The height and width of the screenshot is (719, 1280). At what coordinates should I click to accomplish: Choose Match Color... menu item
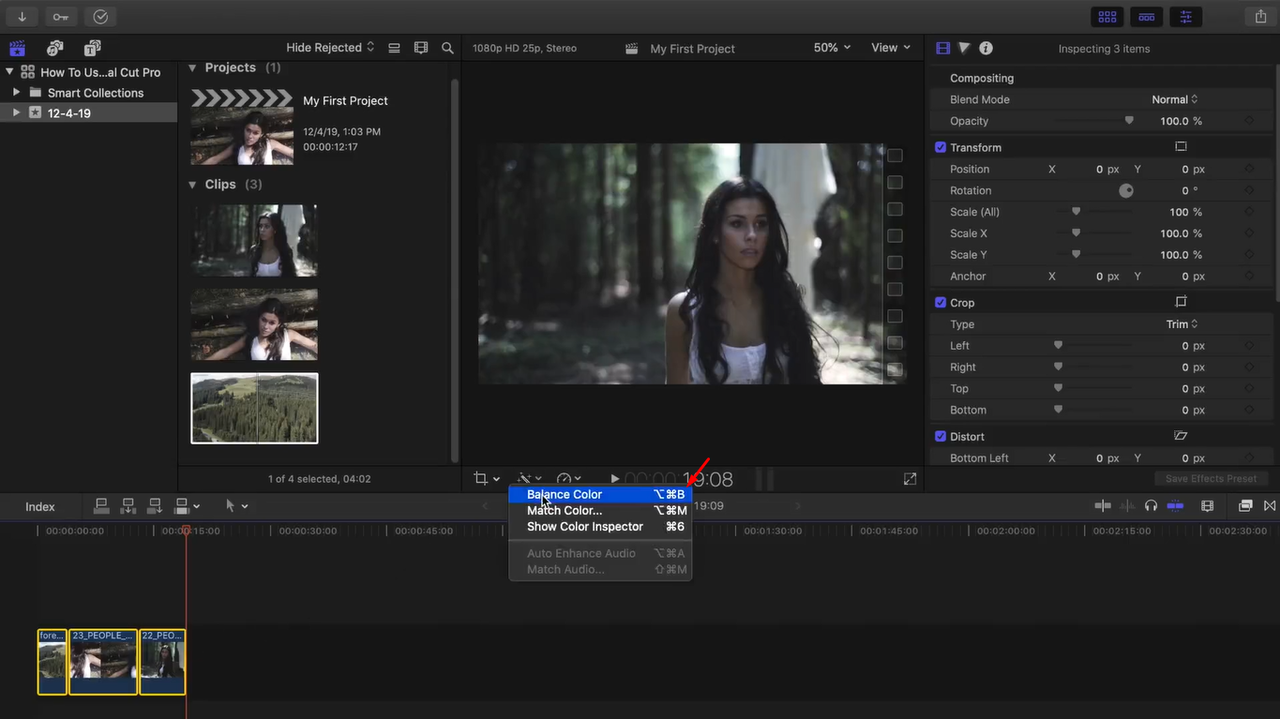(x=600, y=510)
